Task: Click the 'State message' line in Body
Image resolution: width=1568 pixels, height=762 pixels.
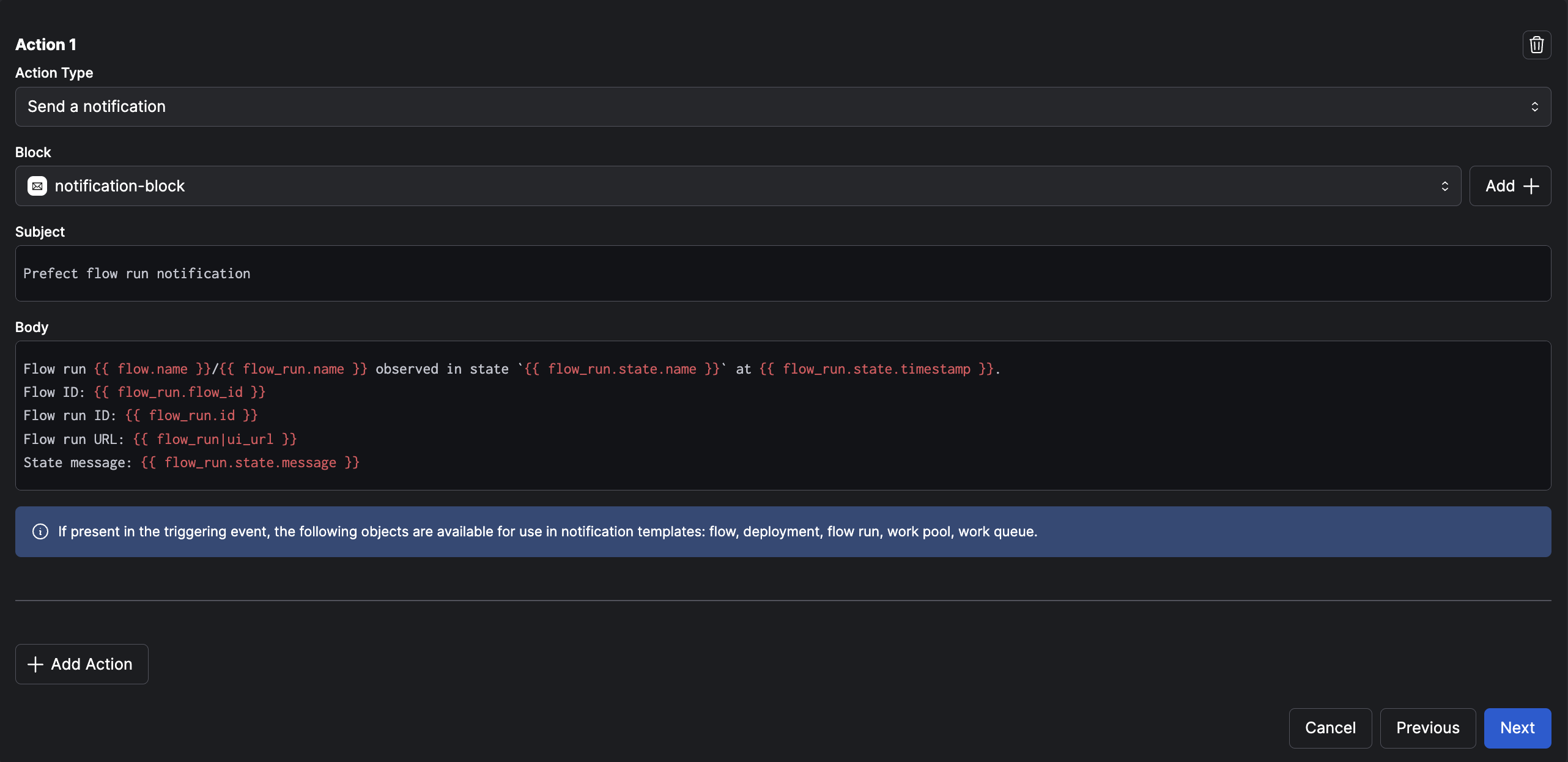Action: pos(191,462)
